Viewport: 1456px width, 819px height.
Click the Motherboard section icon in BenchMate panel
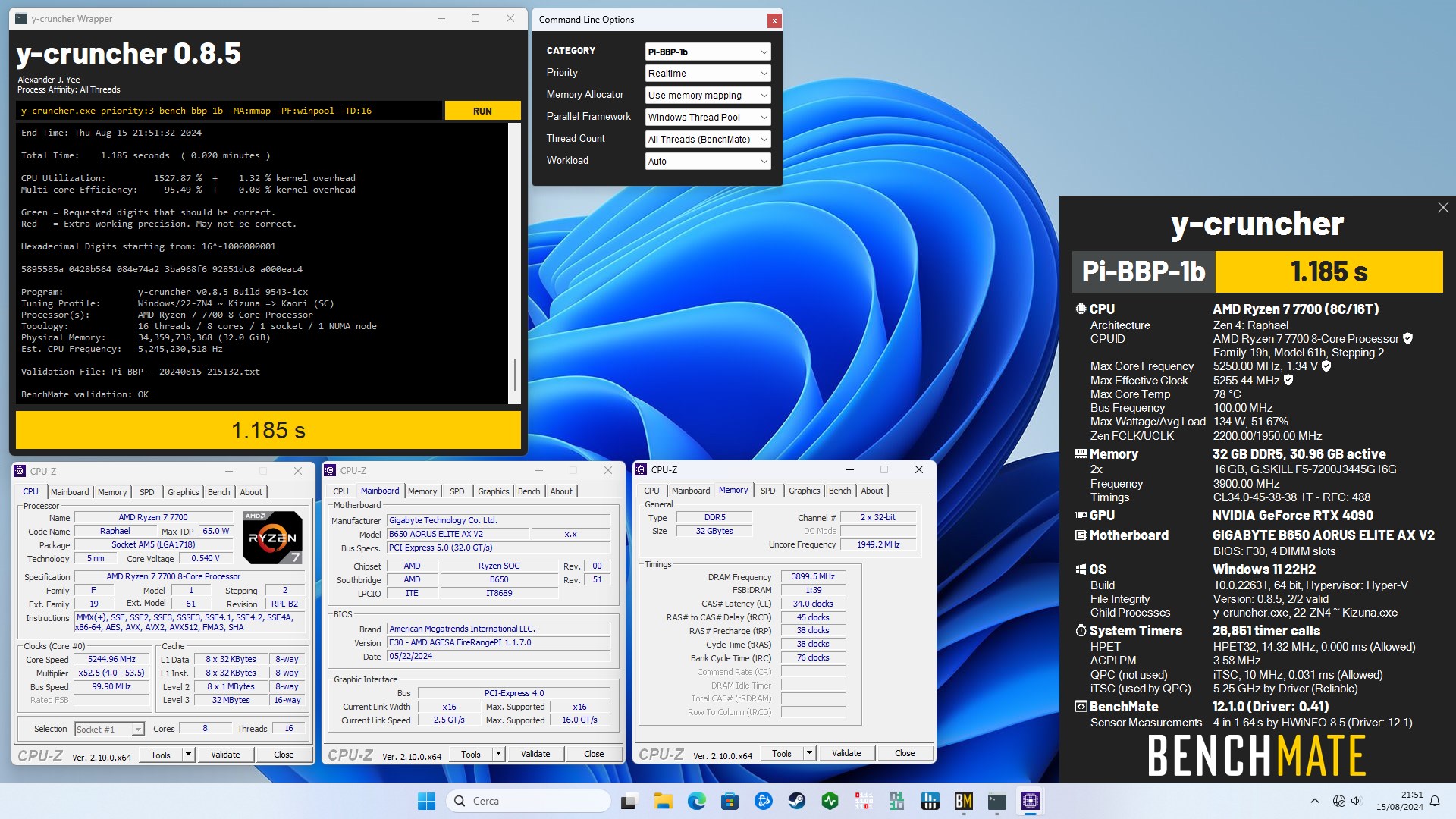click(x=1081, y=535)
